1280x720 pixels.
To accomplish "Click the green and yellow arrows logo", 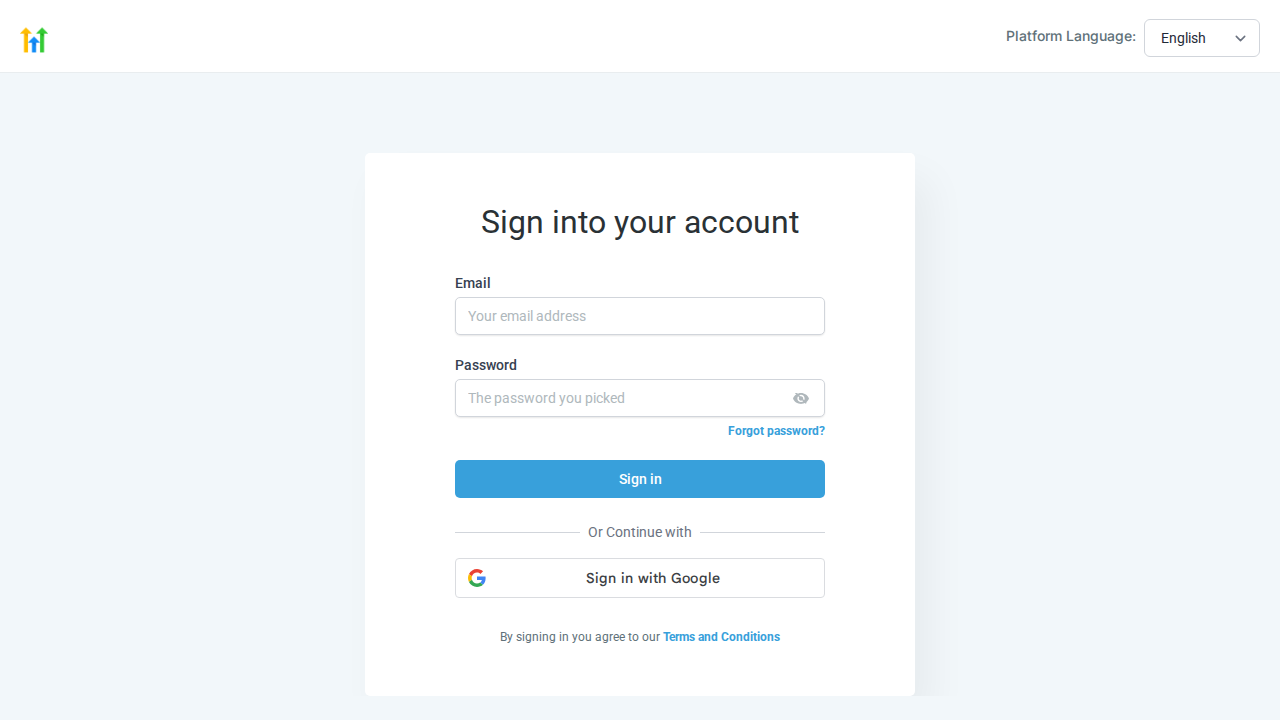I will point(34,40).
